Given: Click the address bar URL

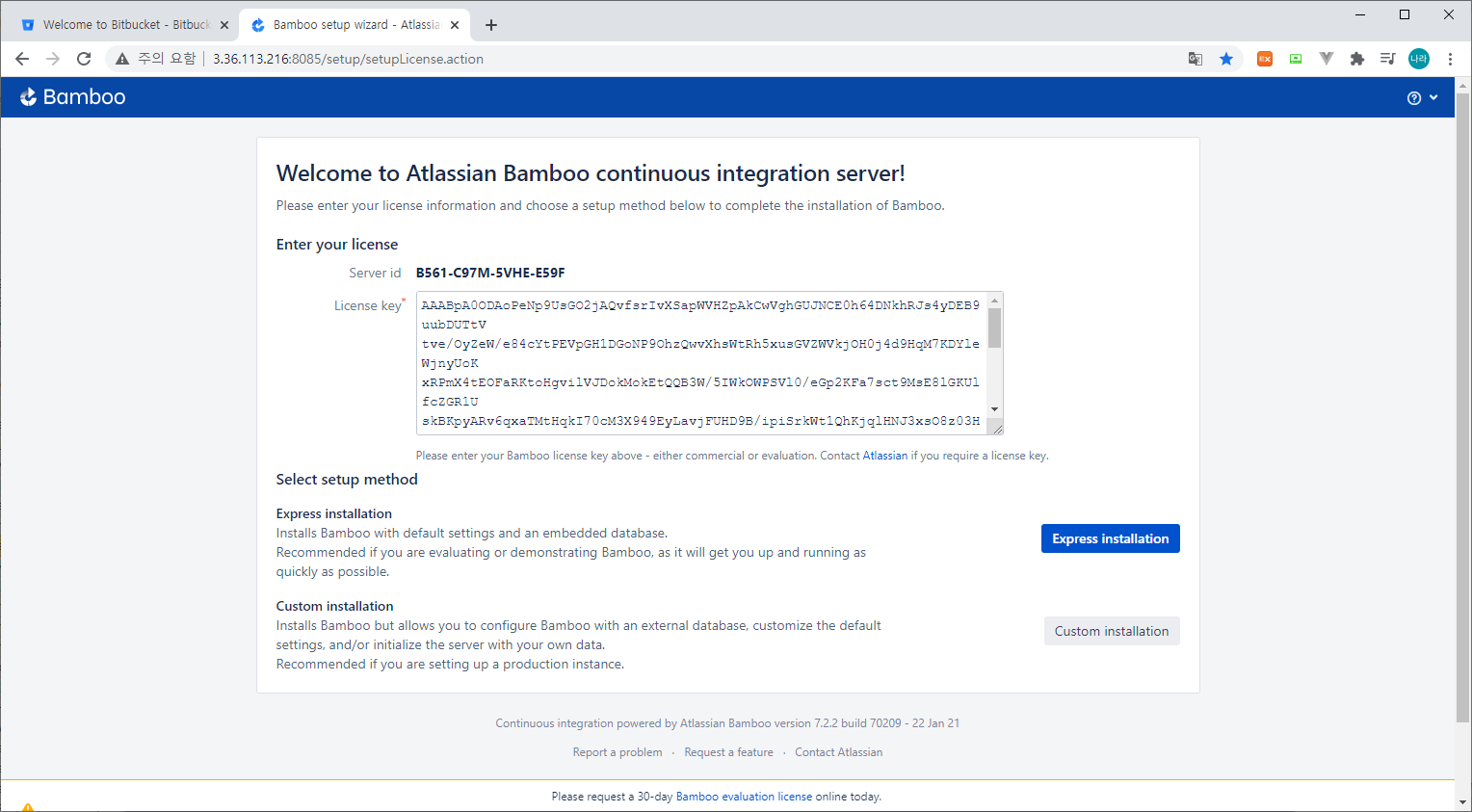Looking at the screenshot, I should tap(348, 59).
